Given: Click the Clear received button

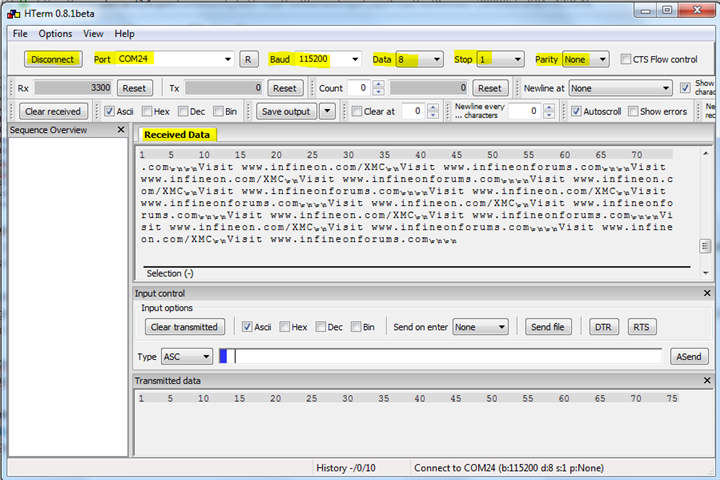Looking at the screenshot, I should pyautogui.click(x=53, y=111).
